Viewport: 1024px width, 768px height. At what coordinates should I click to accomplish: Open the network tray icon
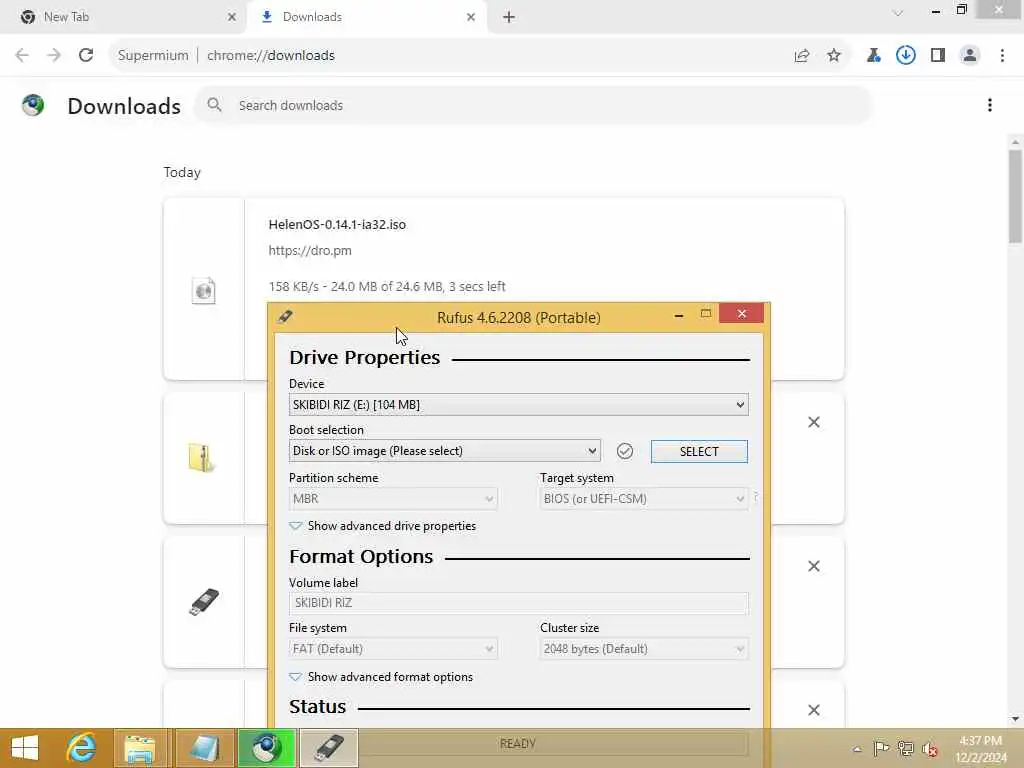(906, 748)
